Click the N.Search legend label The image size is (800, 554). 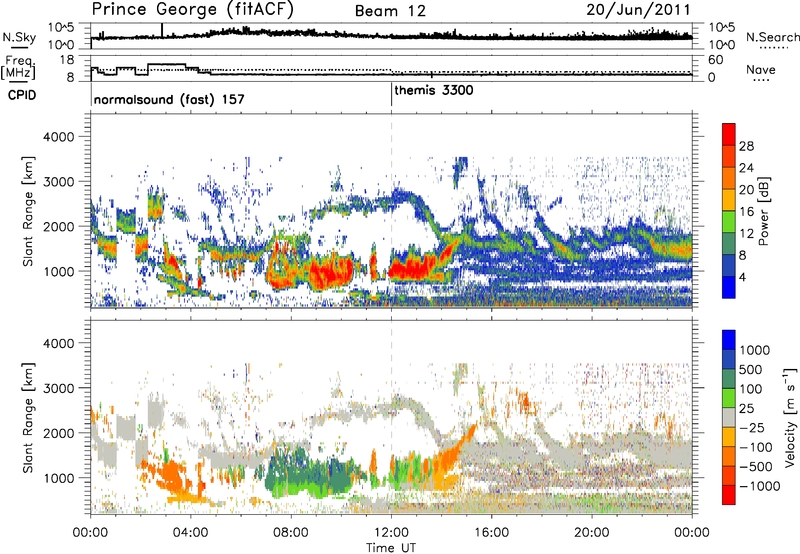(x=772, y=37)
